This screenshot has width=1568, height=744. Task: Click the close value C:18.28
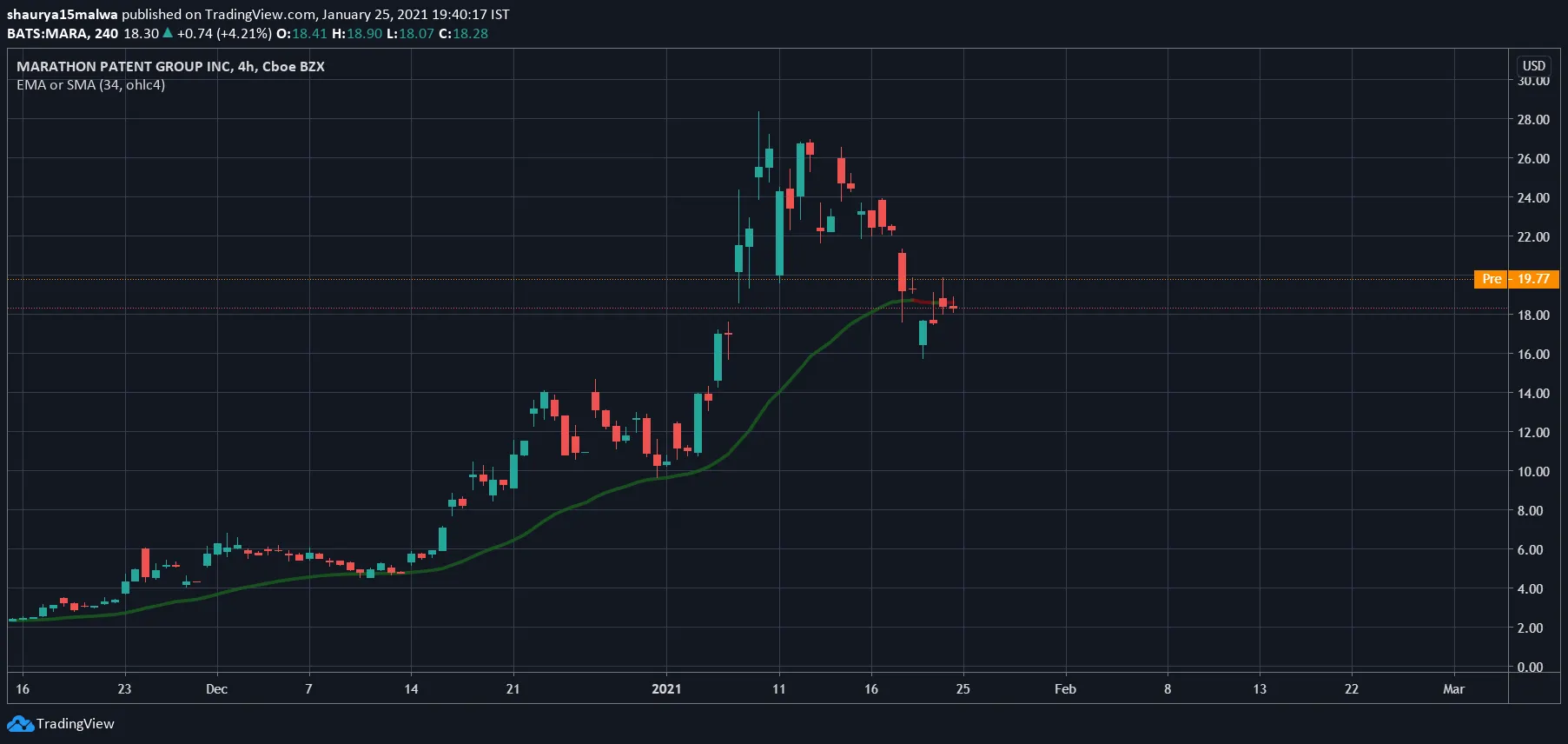463,34
